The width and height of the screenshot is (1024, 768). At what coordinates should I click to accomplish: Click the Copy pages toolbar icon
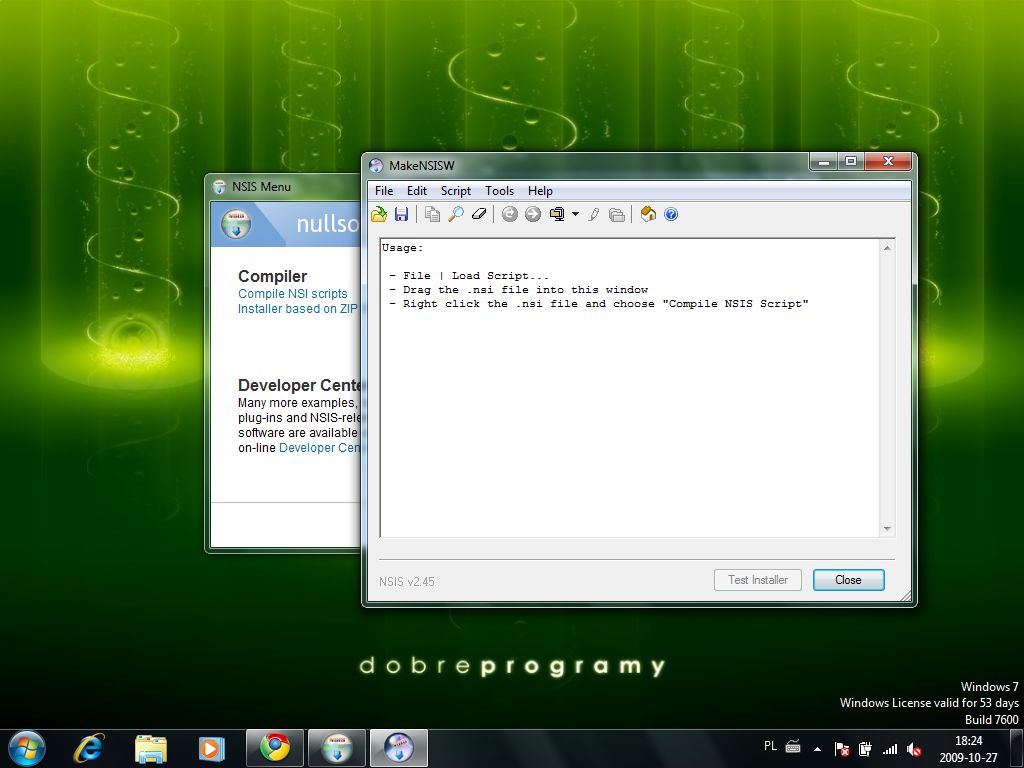coord(432,214)
